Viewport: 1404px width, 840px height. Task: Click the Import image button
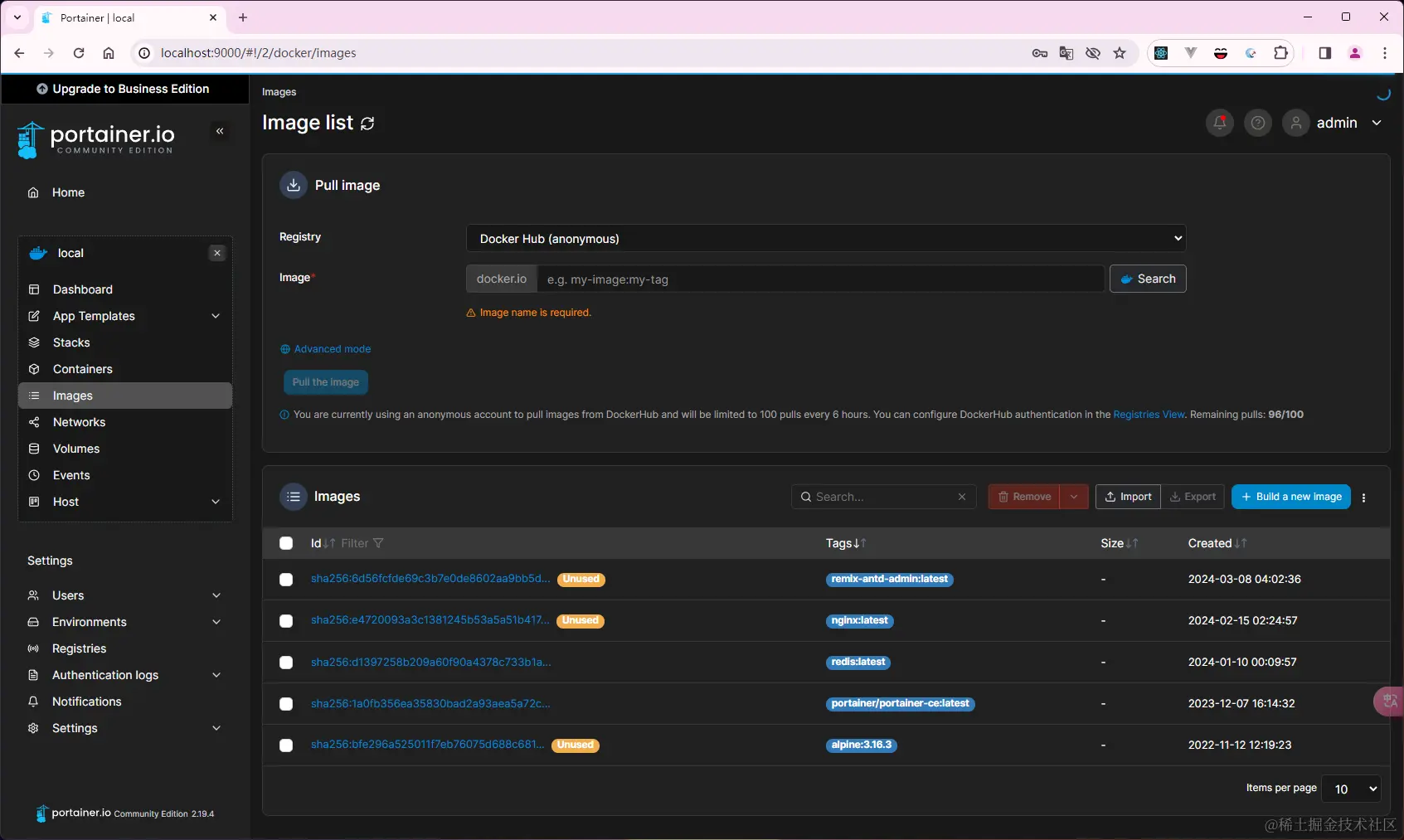1128,497
